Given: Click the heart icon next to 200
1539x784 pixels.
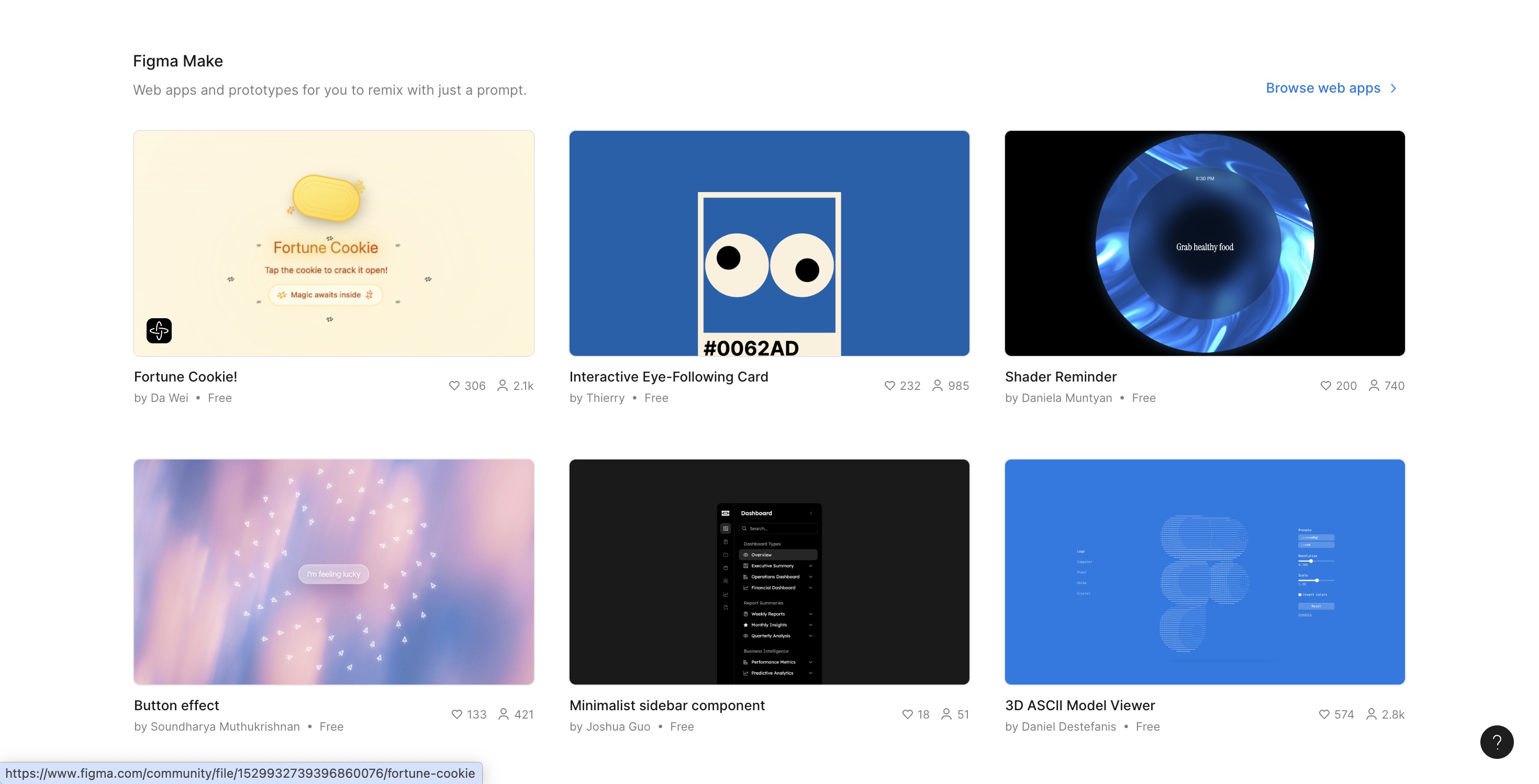Looking at the screenshot, I should pos(1326,386).
